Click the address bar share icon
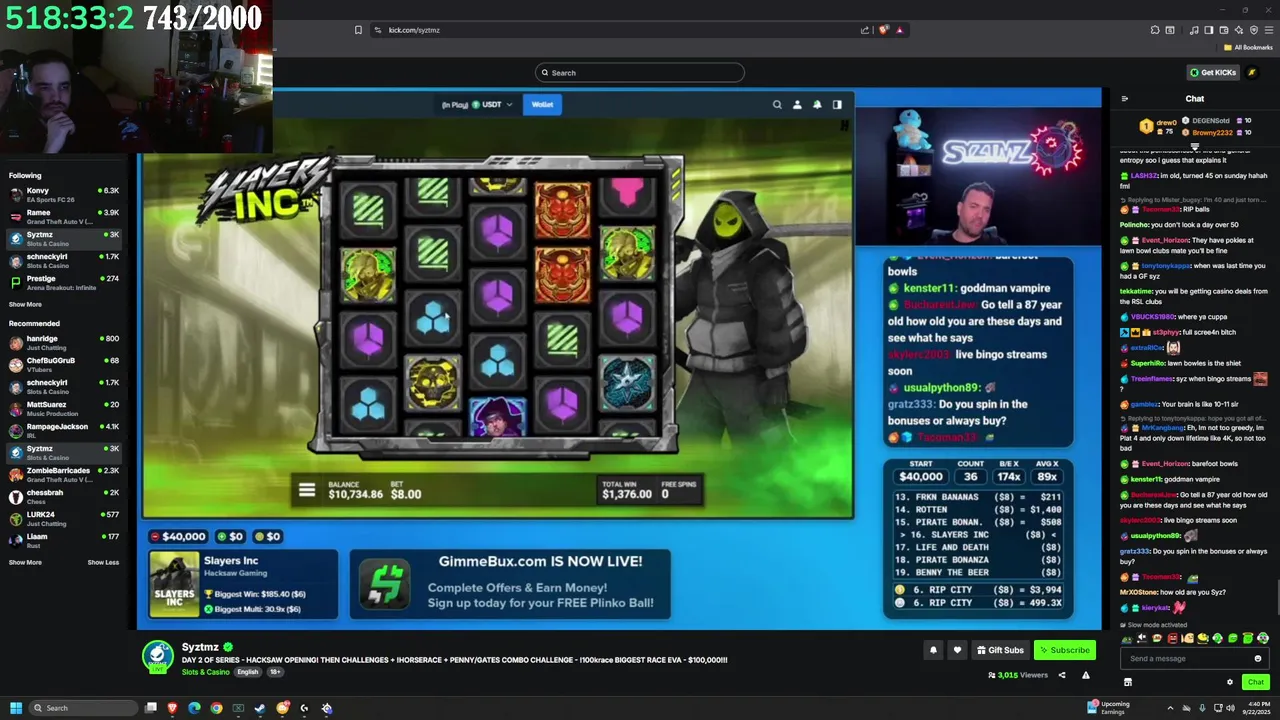 coord(864,30)
